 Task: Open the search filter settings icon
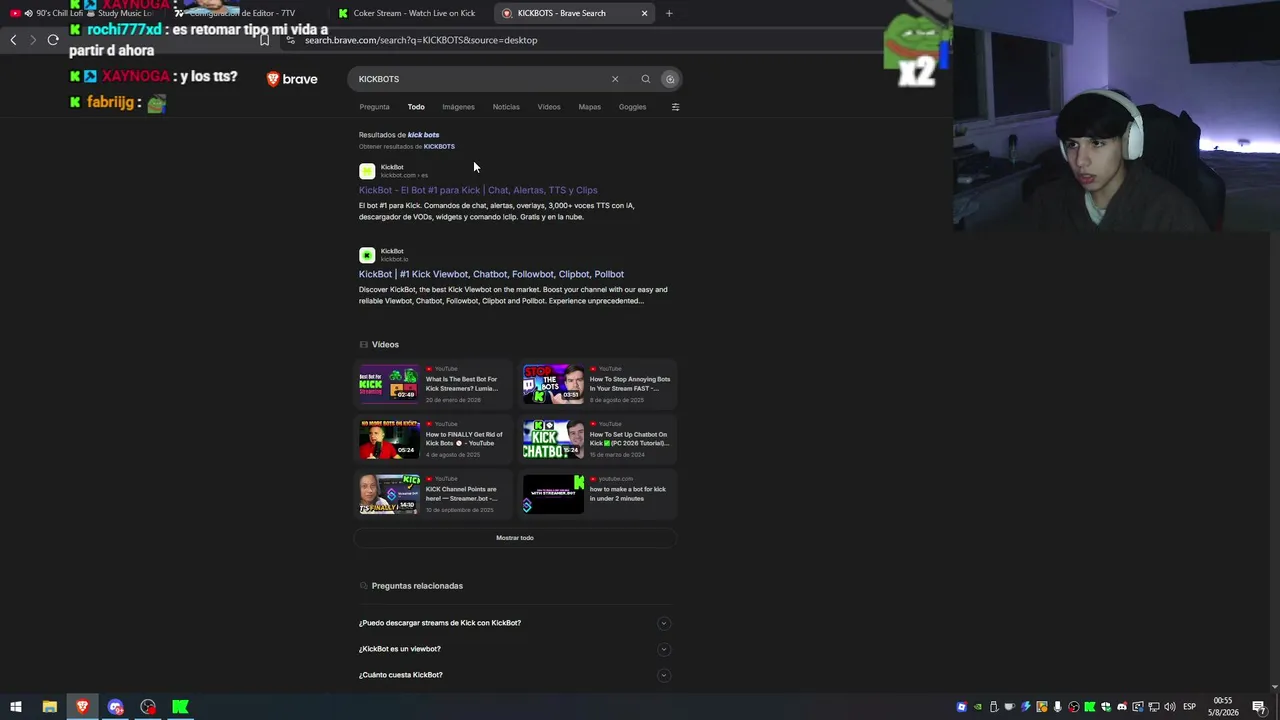click(675, 107)
